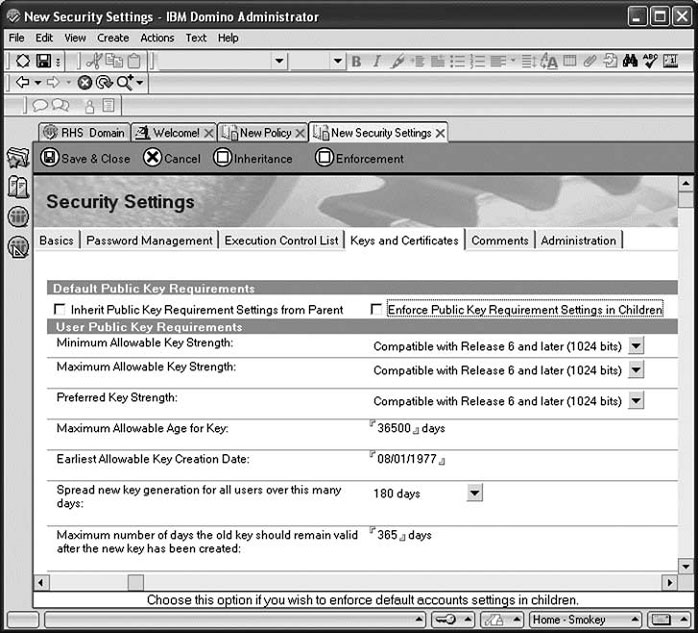Click the insert table icon
The width and height of the screenshot is (698, 633).
pos(570,61)
